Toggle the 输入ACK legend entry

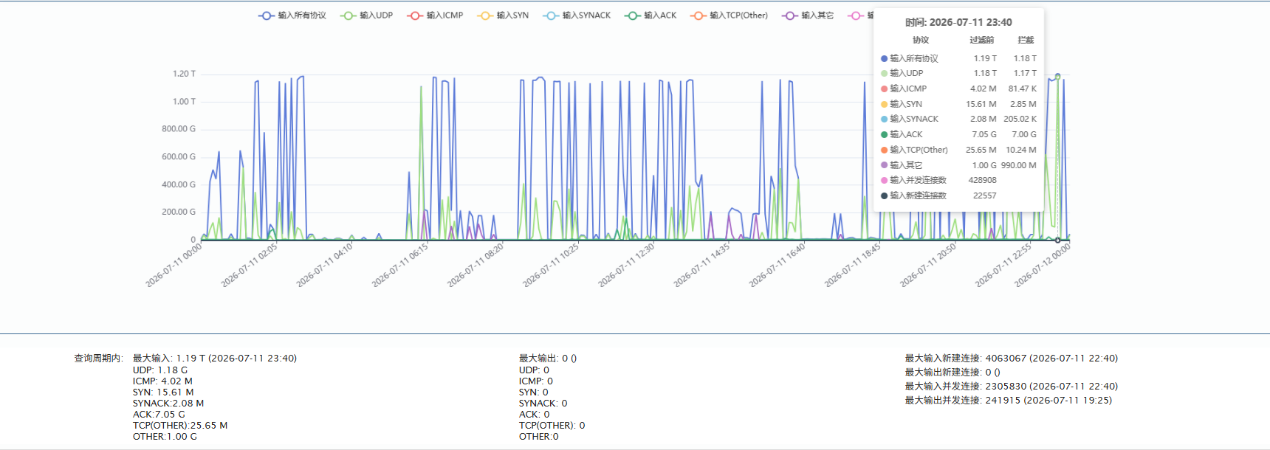649,16
